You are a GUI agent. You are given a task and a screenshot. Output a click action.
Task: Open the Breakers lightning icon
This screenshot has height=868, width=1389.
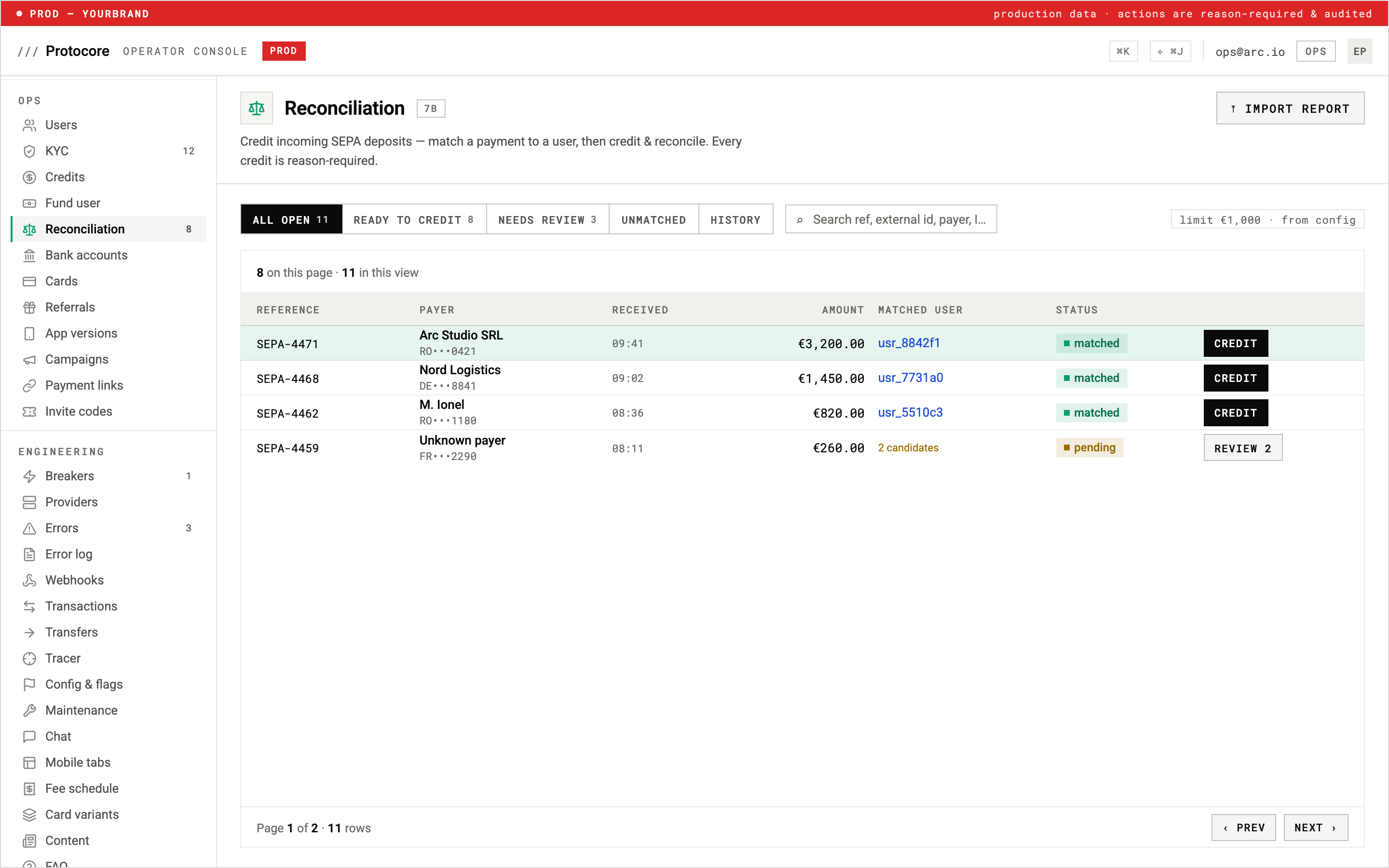point(29,476)
